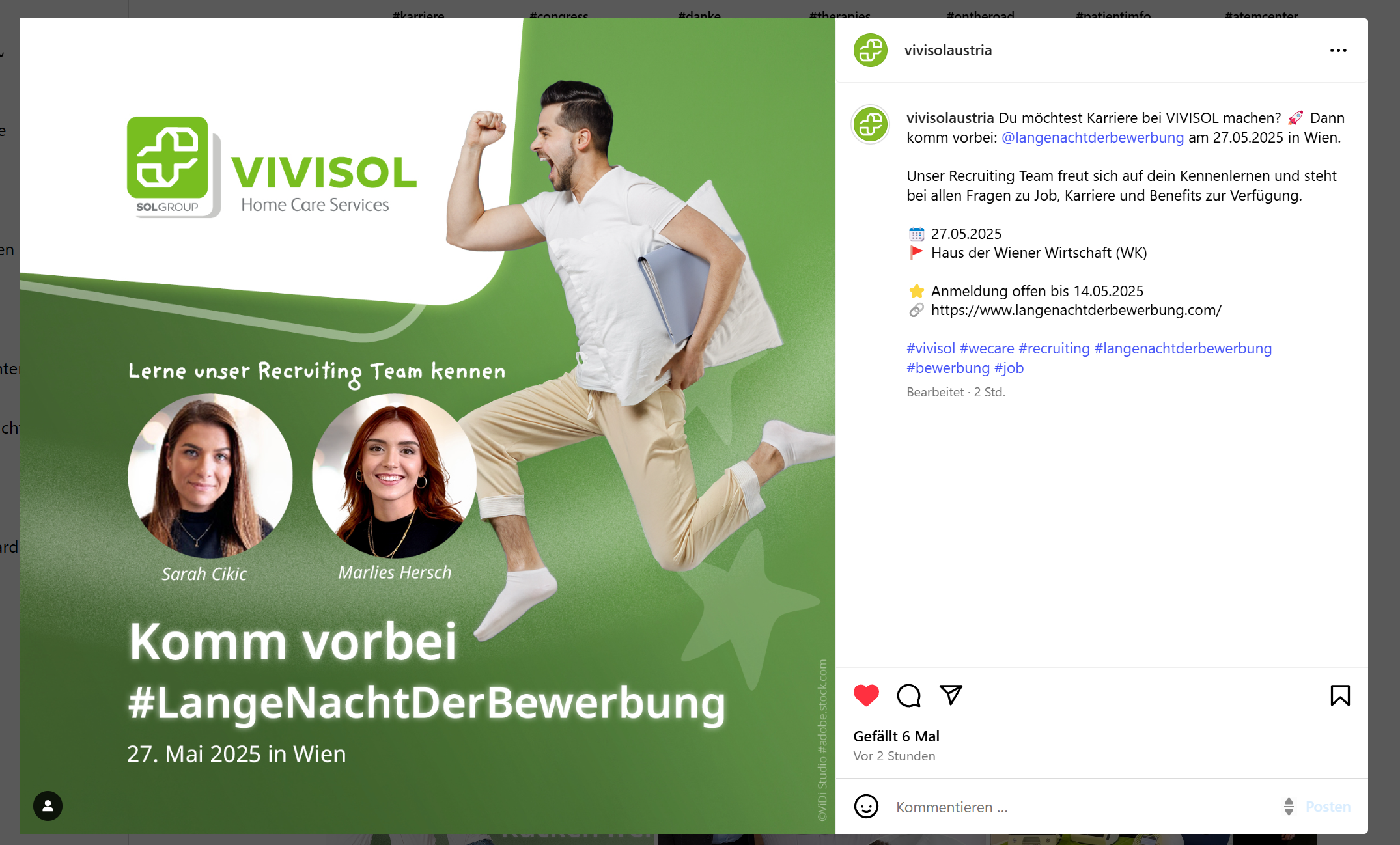Click vivisolaustria avatar beside caption
The height and width of the screenshot is (845, 1400).
point(871,124)
